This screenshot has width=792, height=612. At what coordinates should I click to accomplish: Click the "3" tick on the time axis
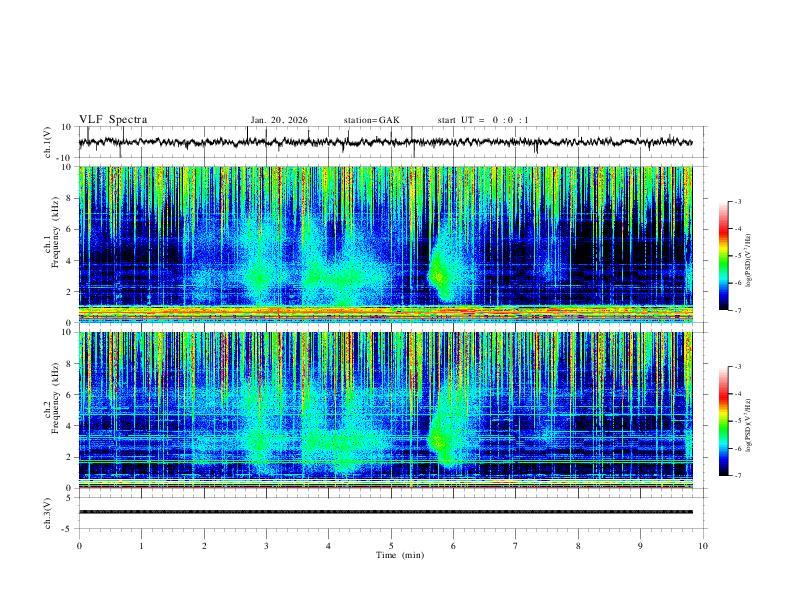click(266, 546)
